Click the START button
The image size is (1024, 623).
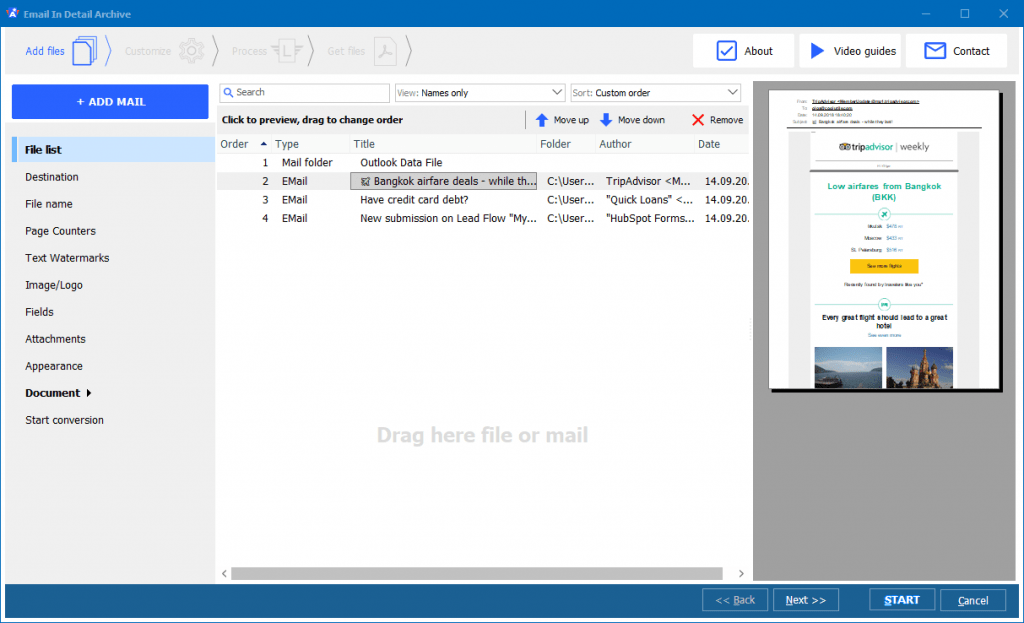point(901,599)
